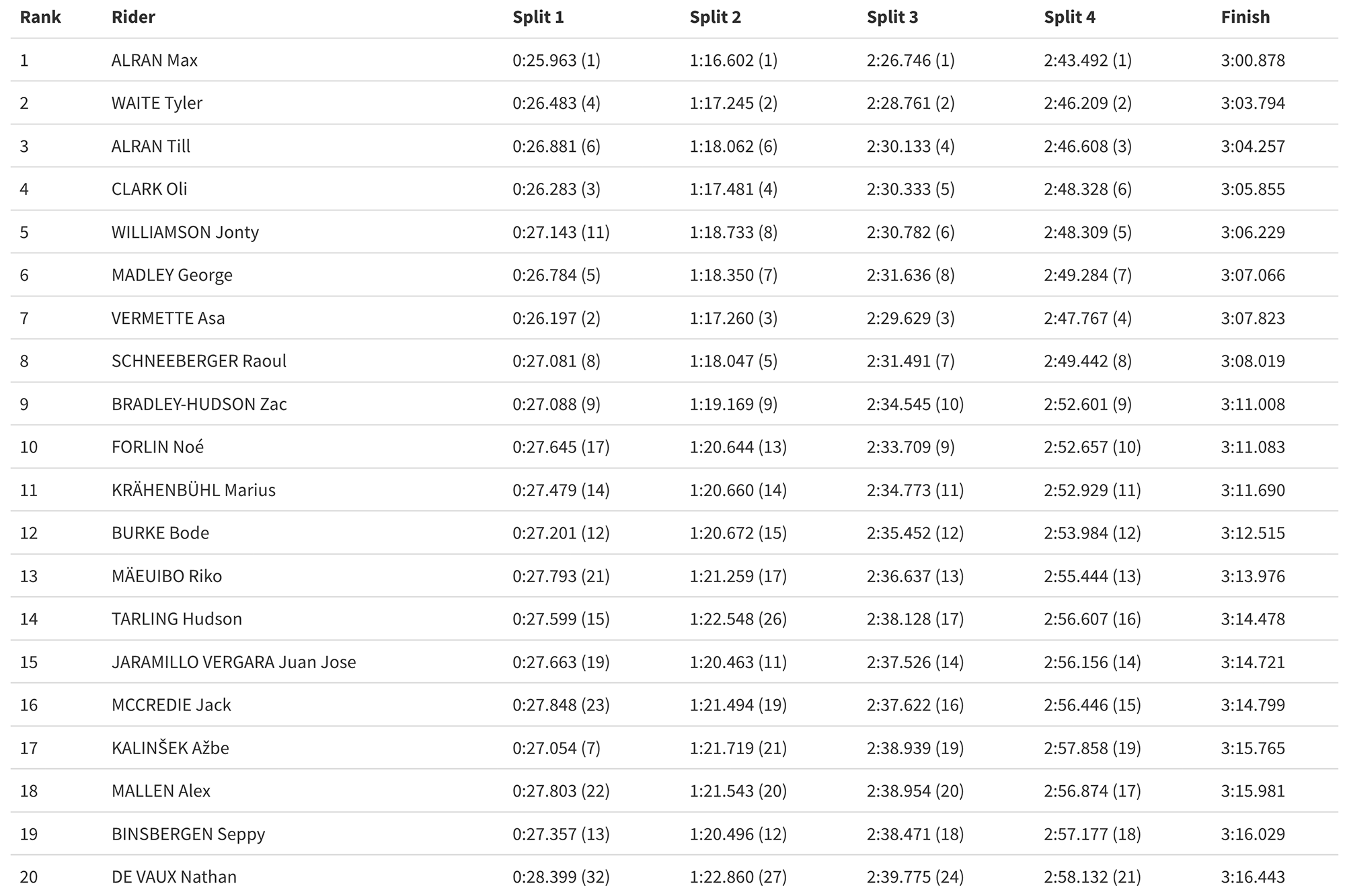This screenshot has height=896, width=1345.
Task: Click the Split 3 column header
Action: pos(892,17)
